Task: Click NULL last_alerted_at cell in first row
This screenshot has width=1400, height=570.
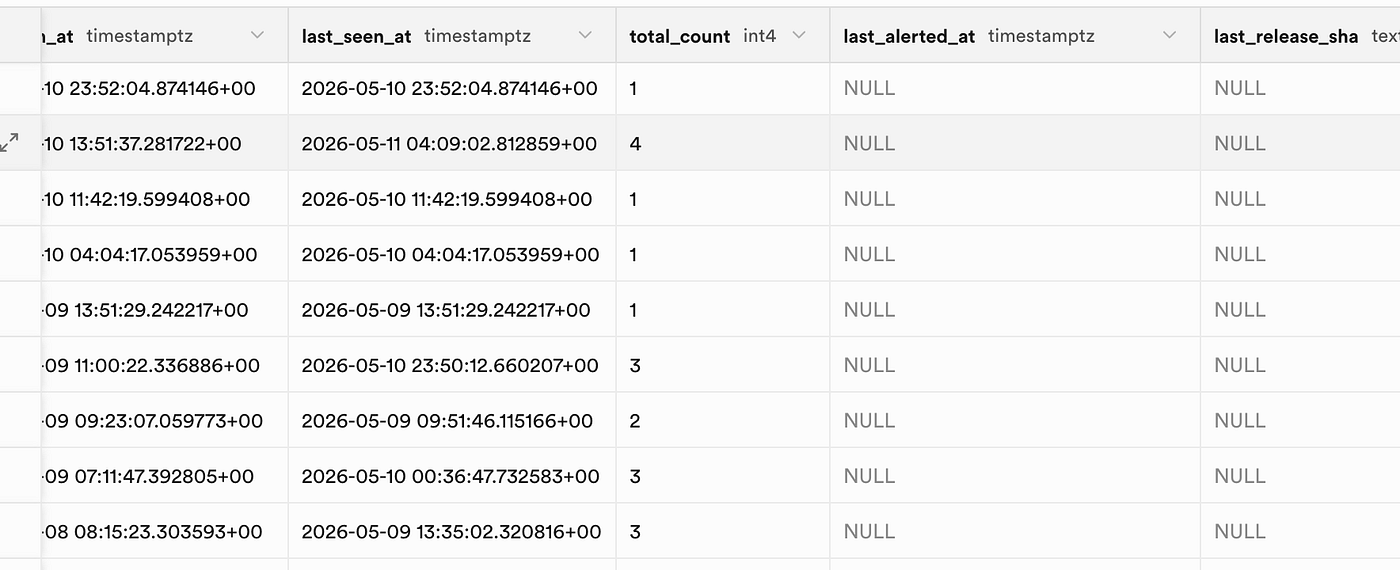Action: click(1015, 88)
